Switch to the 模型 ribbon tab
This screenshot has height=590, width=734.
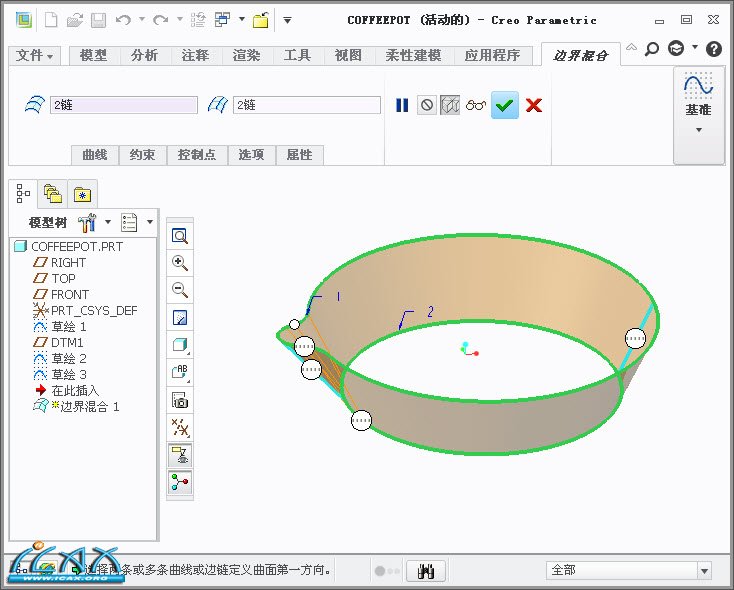94,56
